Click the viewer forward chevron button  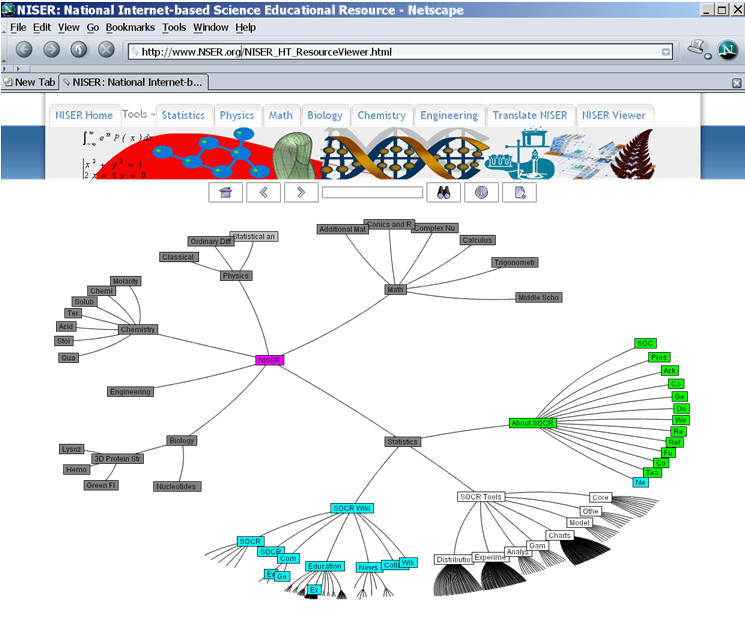[x=301, y=192]
